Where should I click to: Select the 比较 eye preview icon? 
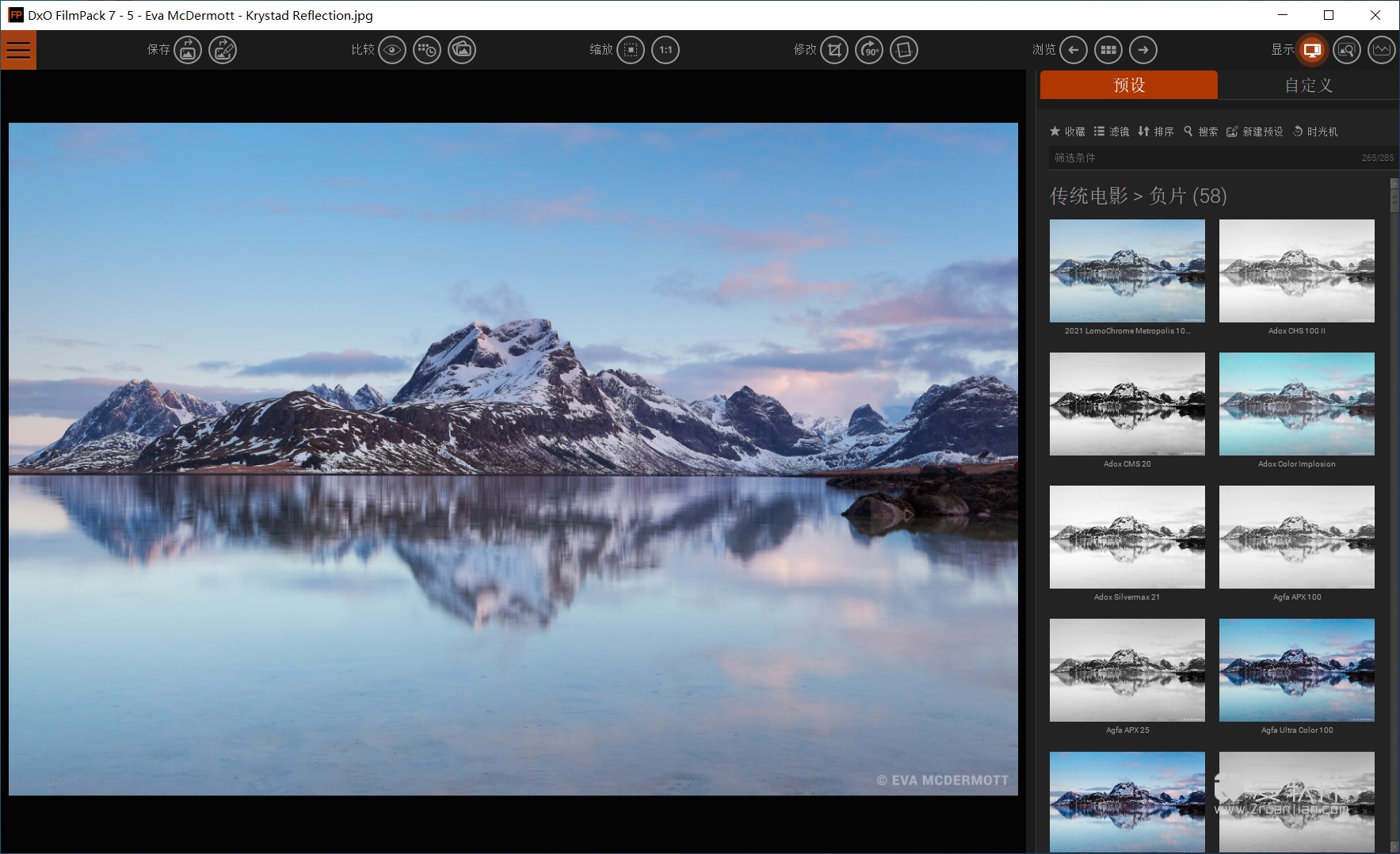(x=391, y=50)
